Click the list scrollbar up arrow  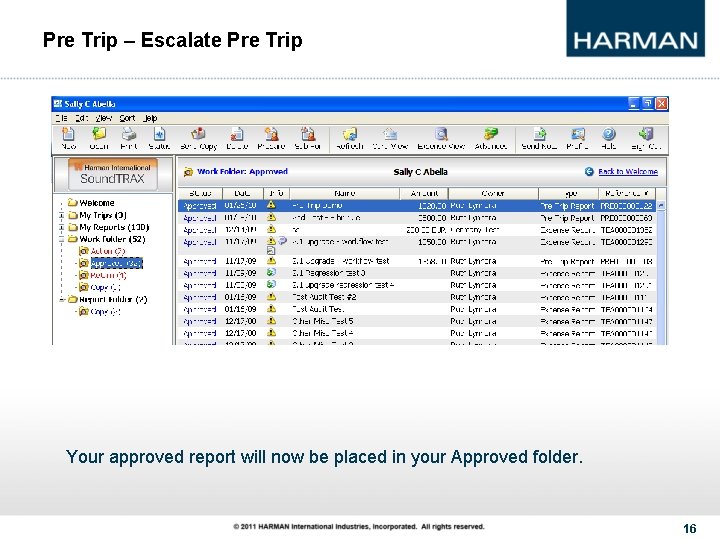click(x=661, y=206)
